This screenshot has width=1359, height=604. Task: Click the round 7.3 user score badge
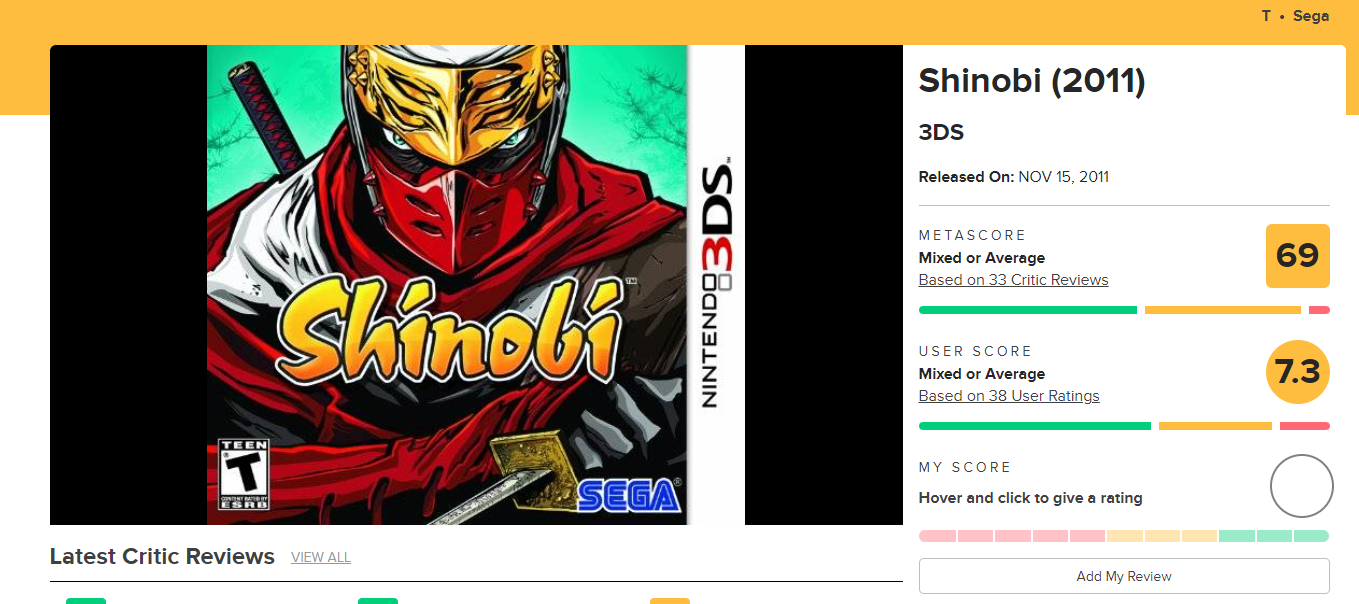click(x=1298, y=372)
